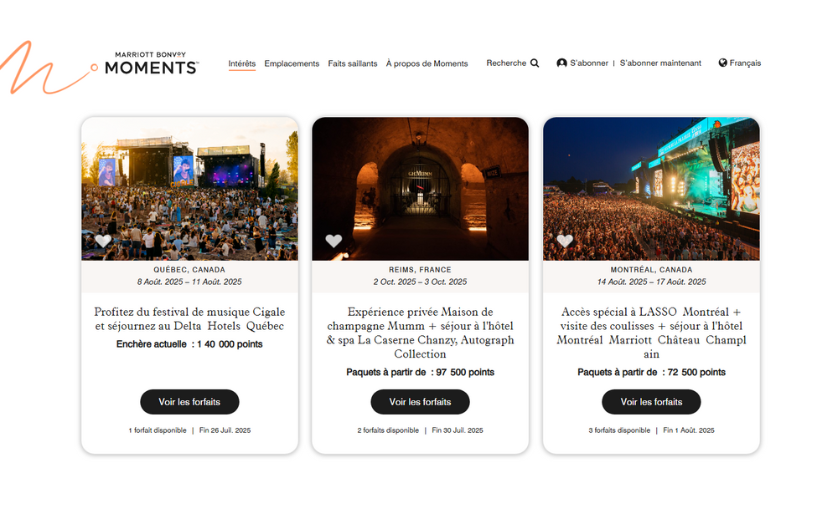Image resolution: width=830 pixels, height=526 pixels.
Task: Favorite the Reims Mumm champagne card heart
Action: click(333, 241)
